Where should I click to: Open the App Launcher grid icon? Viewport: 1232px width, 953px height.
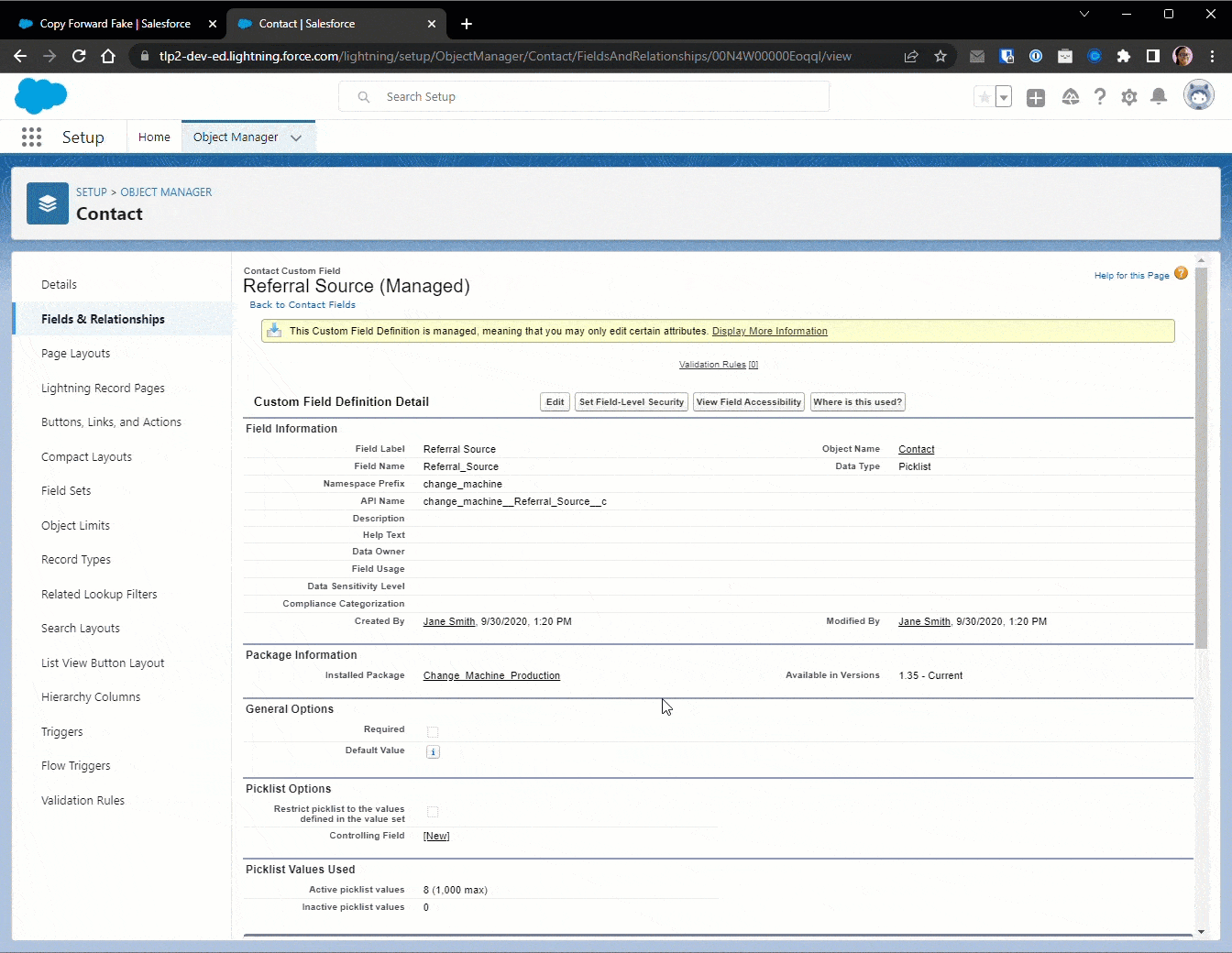coord(31,137)
